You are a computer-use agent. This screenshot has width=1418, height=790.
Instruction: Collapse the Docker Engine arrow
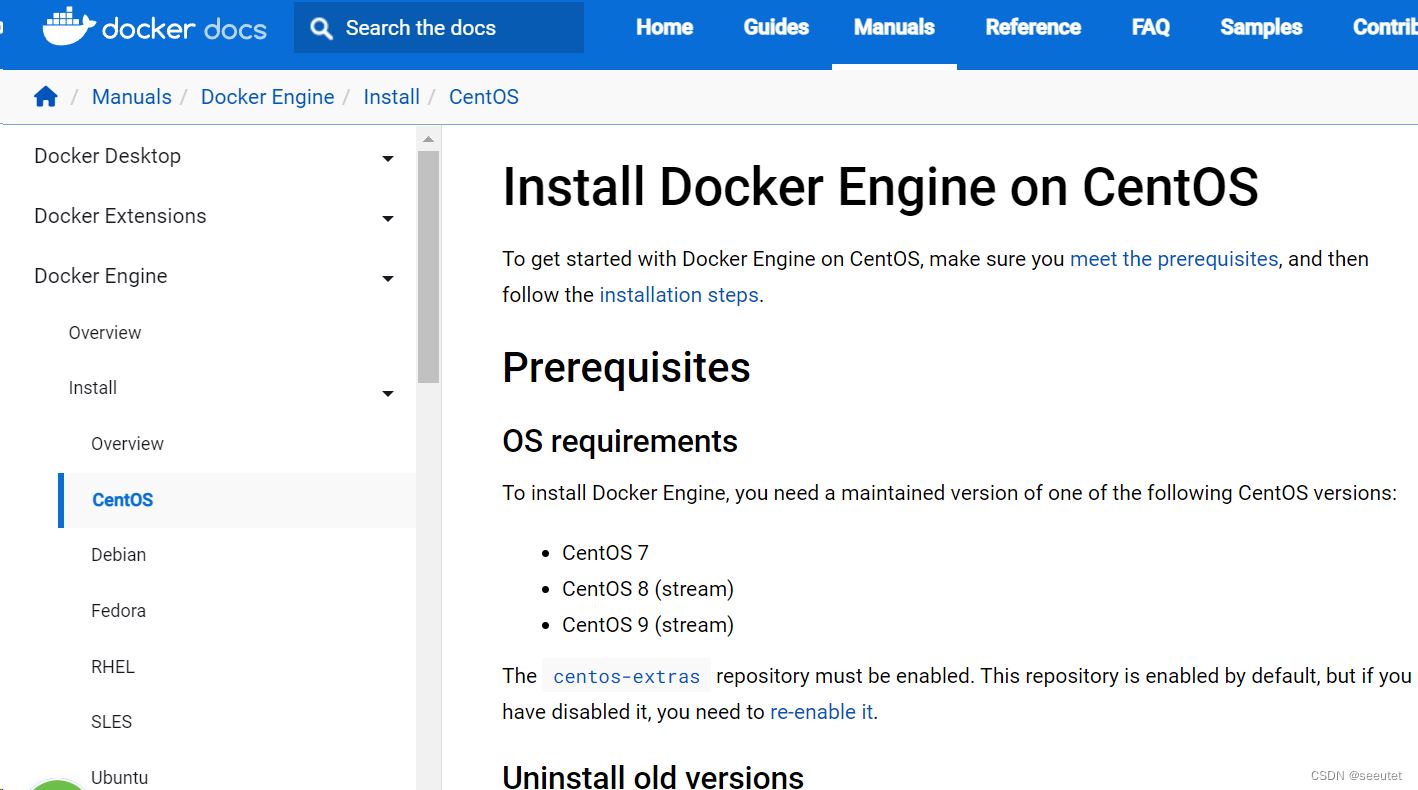(x=388, y=278)
